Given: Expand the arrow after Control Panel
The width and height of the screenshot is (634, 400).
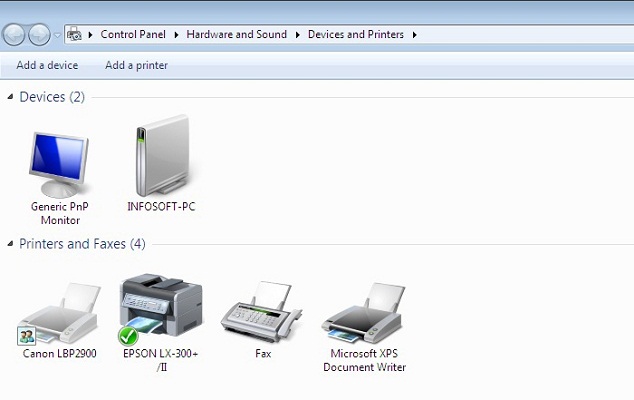Looking at the screenshot, I should tap(176, 35).
